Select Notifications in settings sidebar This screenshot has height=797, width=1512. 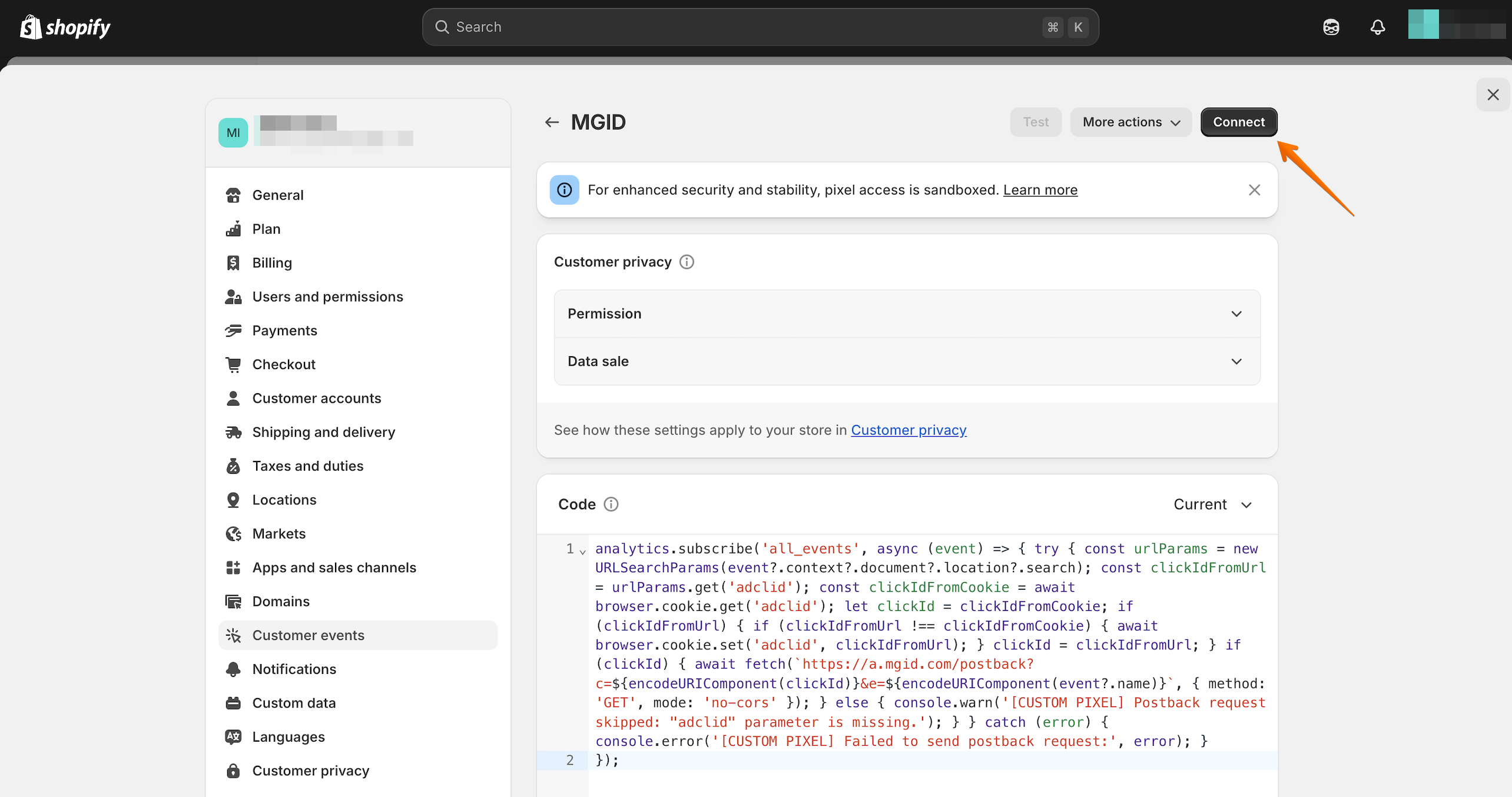(294, 669)
